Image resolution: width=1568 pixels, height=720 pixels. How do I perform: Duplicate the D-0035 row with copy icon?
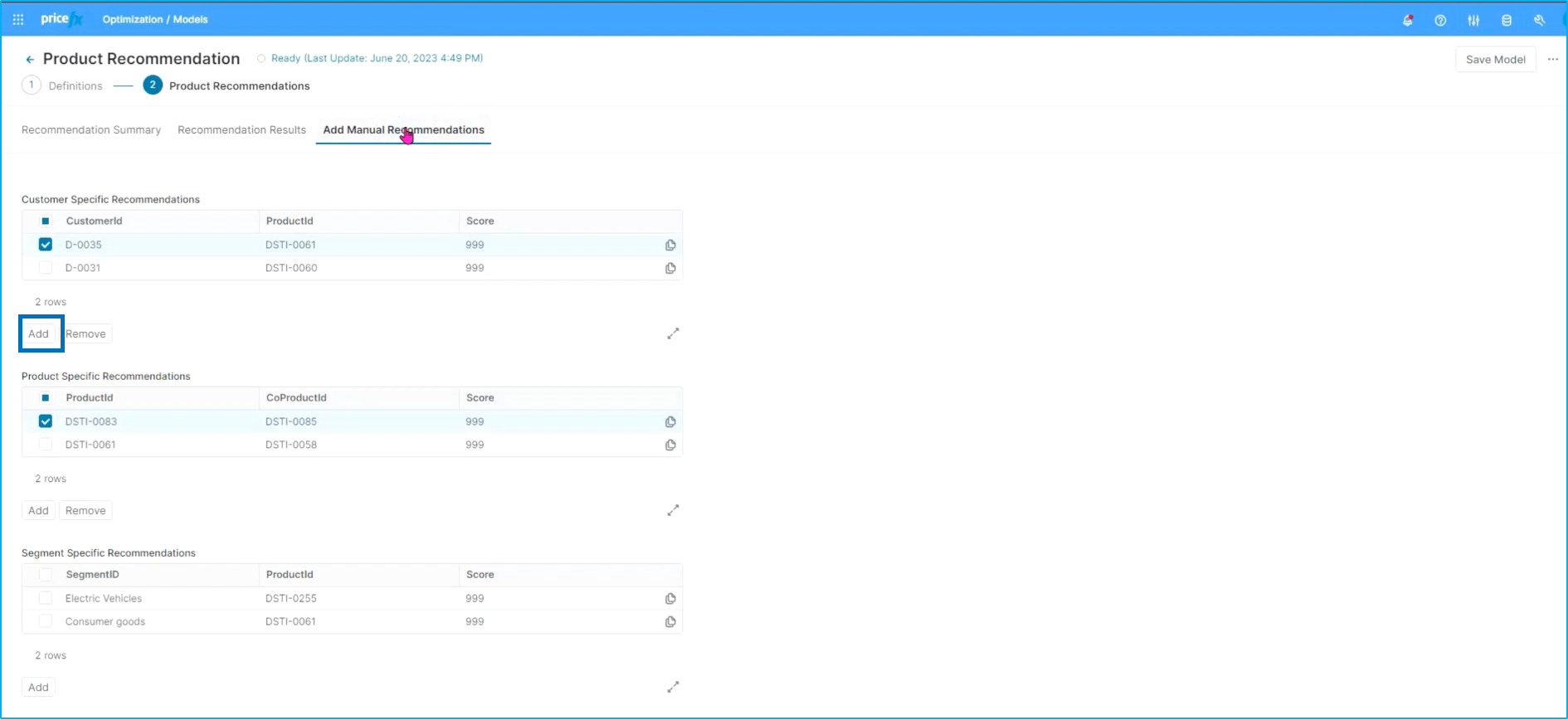pos(670,245)
